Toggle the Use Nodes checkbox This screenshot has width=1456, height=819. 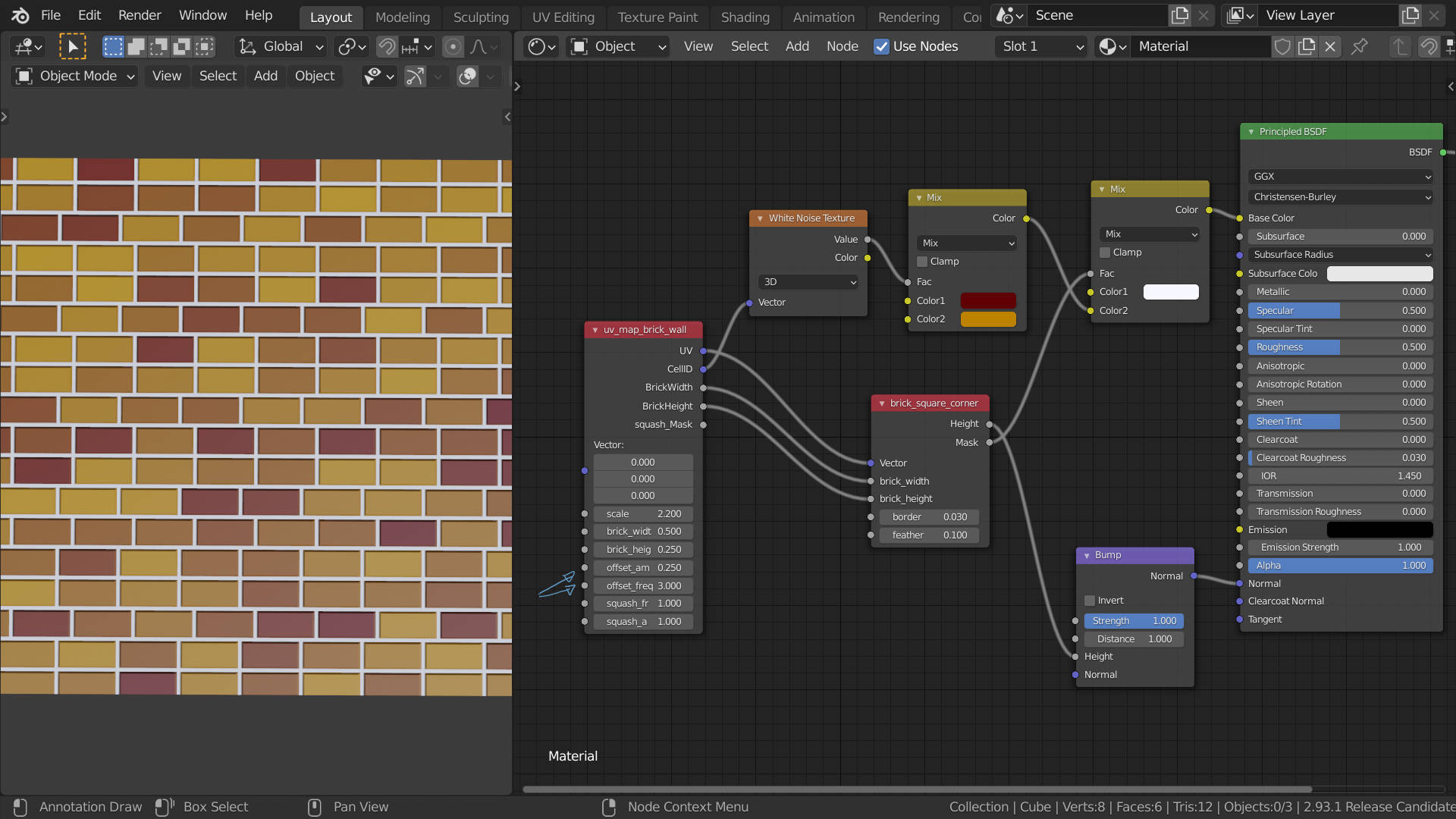coord(881,46)
